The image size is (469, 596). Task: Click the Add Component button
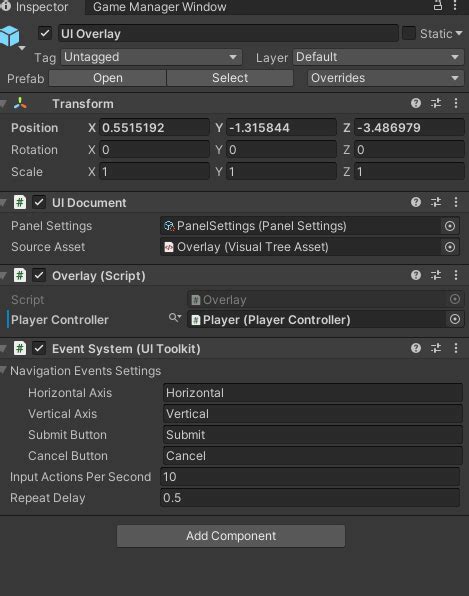[x=231, y=536]
